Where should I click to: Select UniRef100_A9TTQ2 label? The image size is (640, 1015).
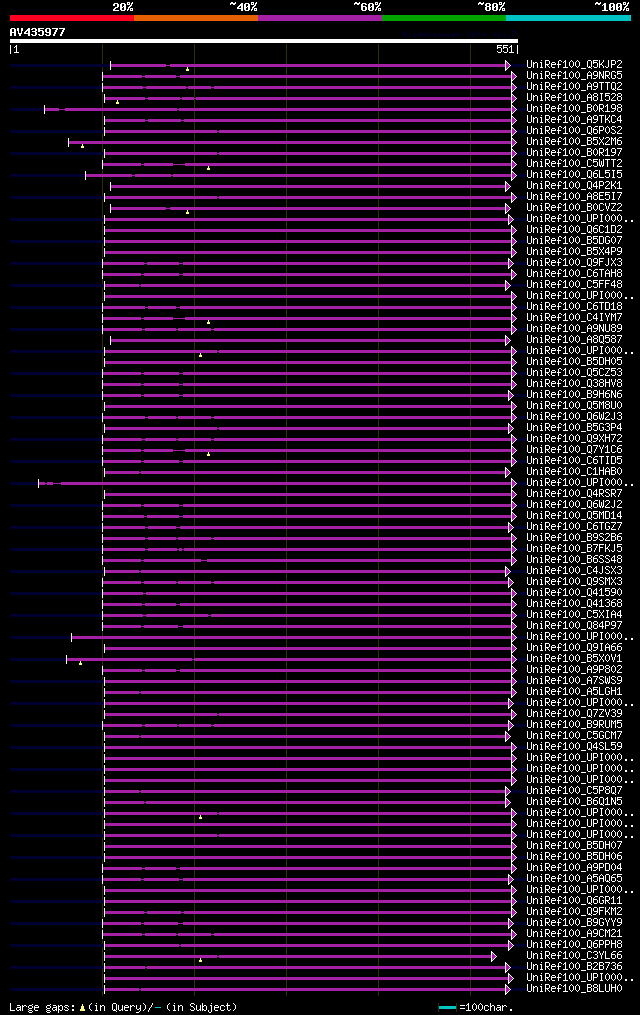tap(574, 87)
